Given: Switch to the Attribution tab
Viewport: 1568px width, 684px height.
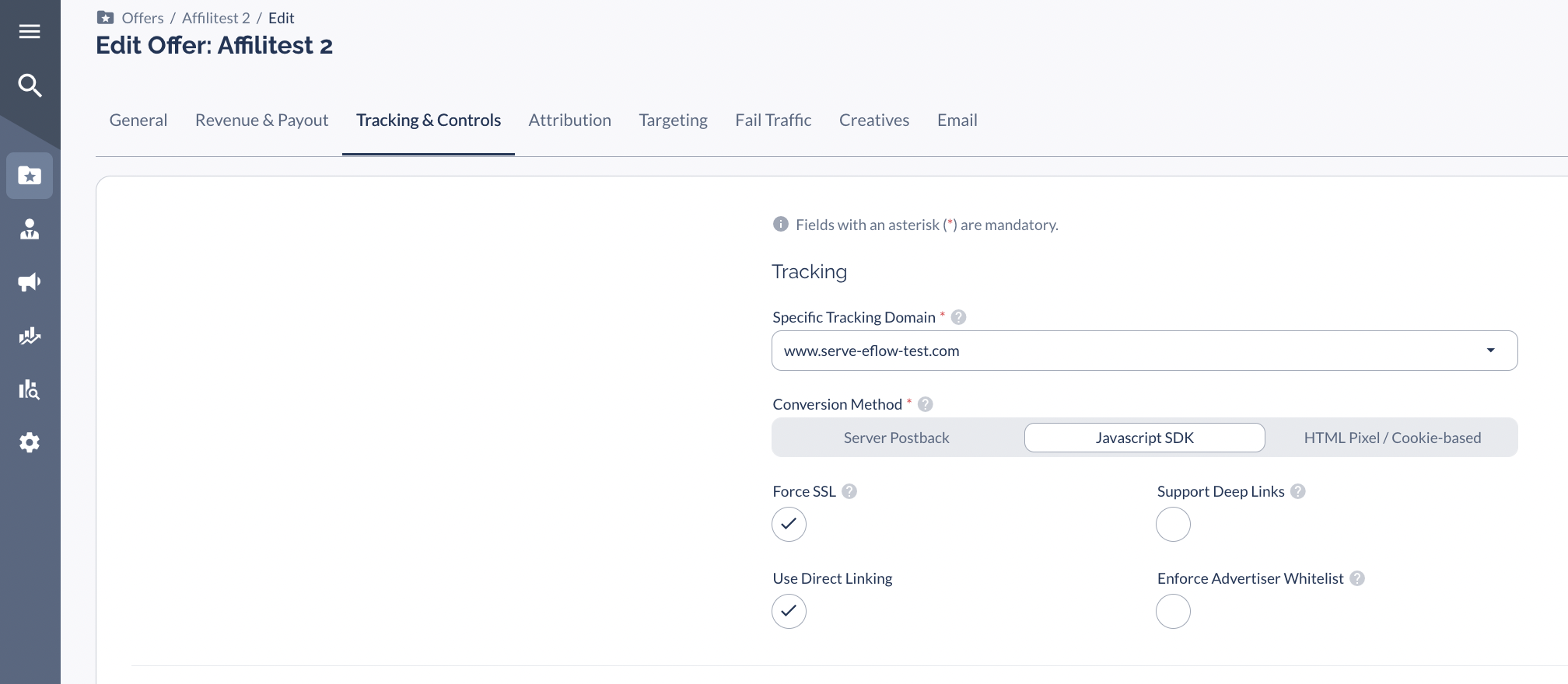Looking at the screenshot, I should click(x=570, y=120).
